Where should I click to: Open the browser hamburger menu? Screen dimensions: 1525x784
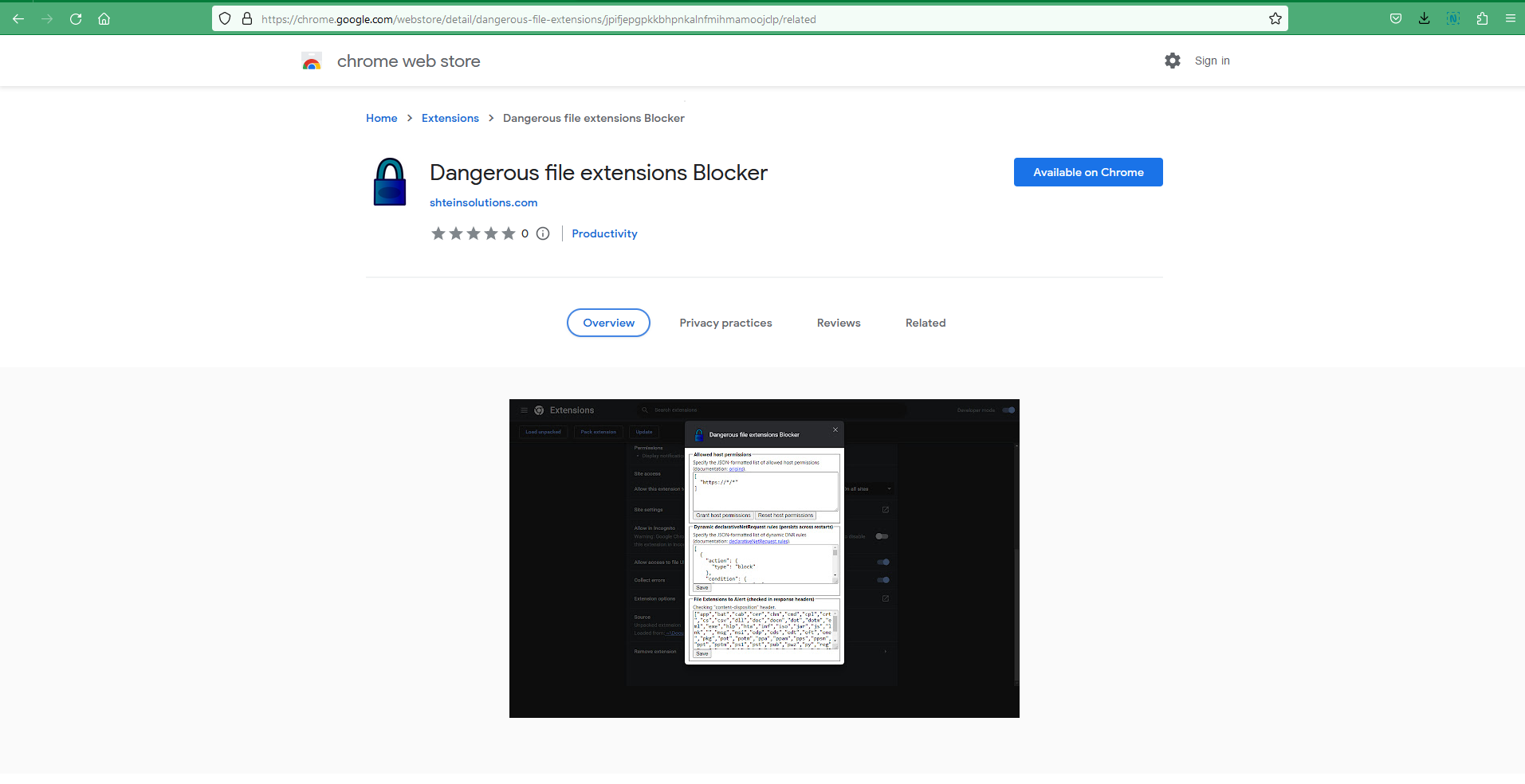[x=1510, y=19]
